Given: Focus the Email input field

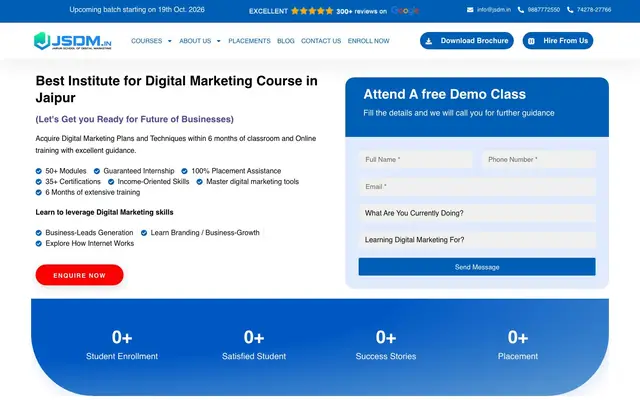Looking at the screenshot, I should (477, 187).
